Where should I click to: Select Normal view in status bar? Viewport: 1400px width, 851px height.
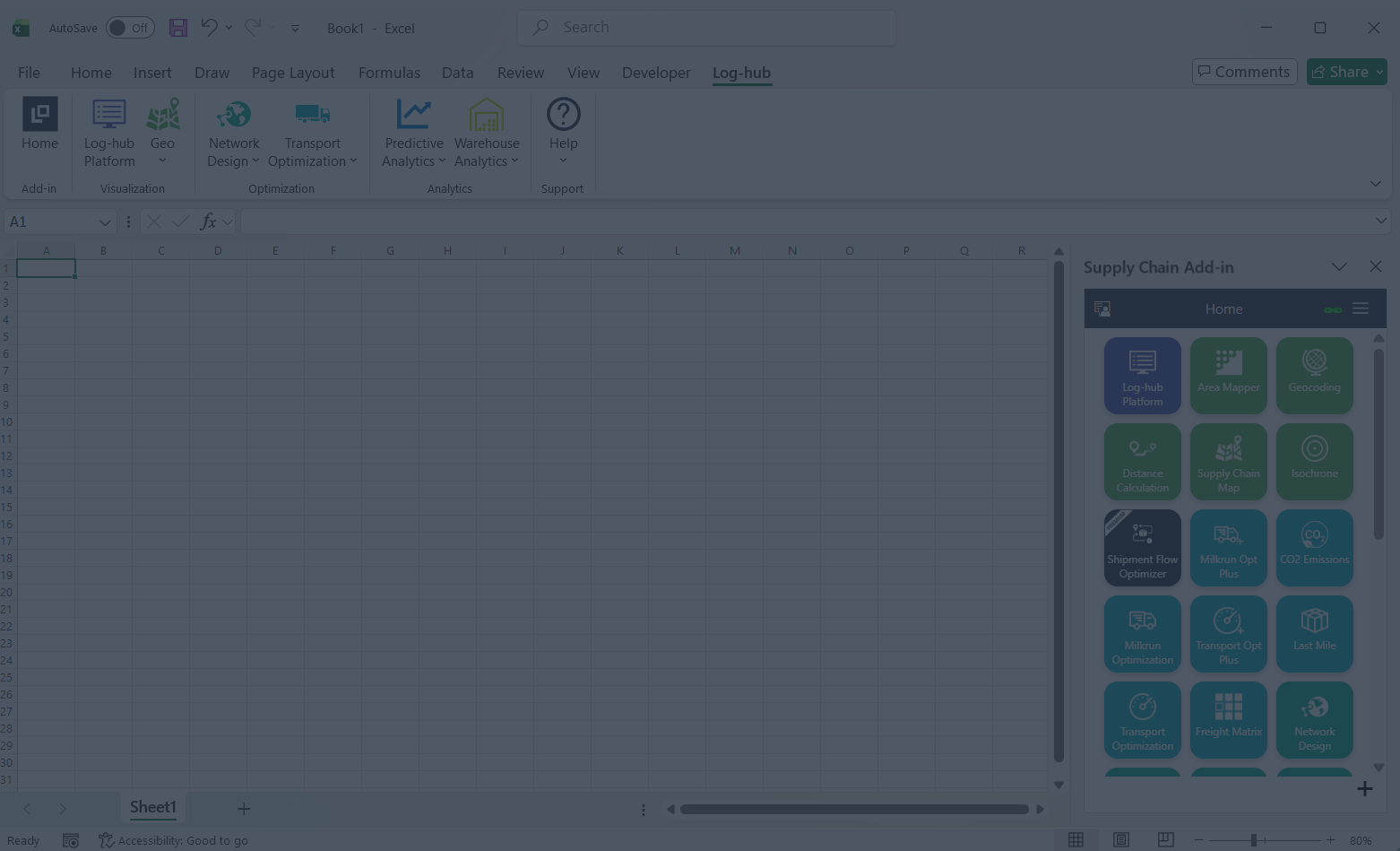[1076, 839]
